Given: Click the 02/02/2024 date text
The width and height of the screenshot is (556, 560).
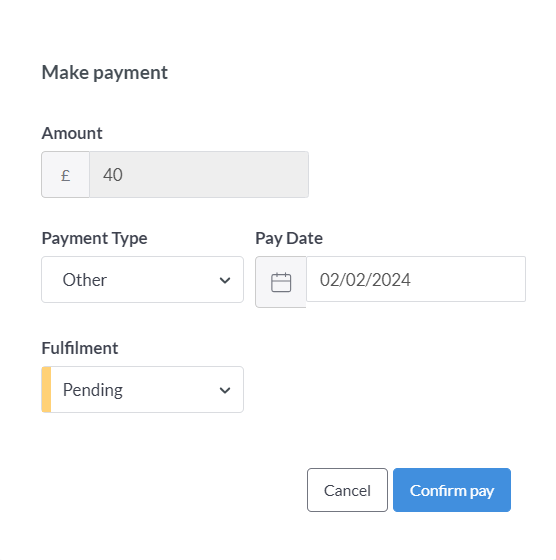Looking at the screenshot, I should [x=365, y=280].
